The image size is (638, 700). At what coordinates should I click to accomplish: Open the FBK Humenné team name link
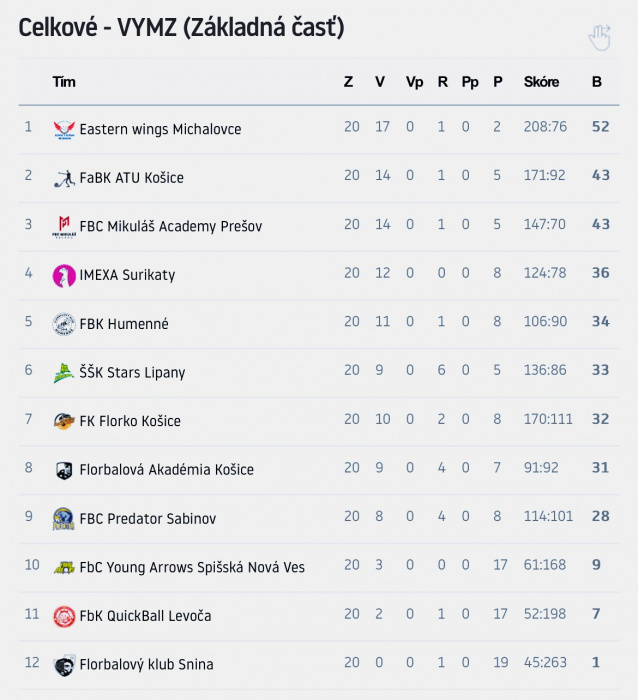pyautogui.click(x=124, y=324)
